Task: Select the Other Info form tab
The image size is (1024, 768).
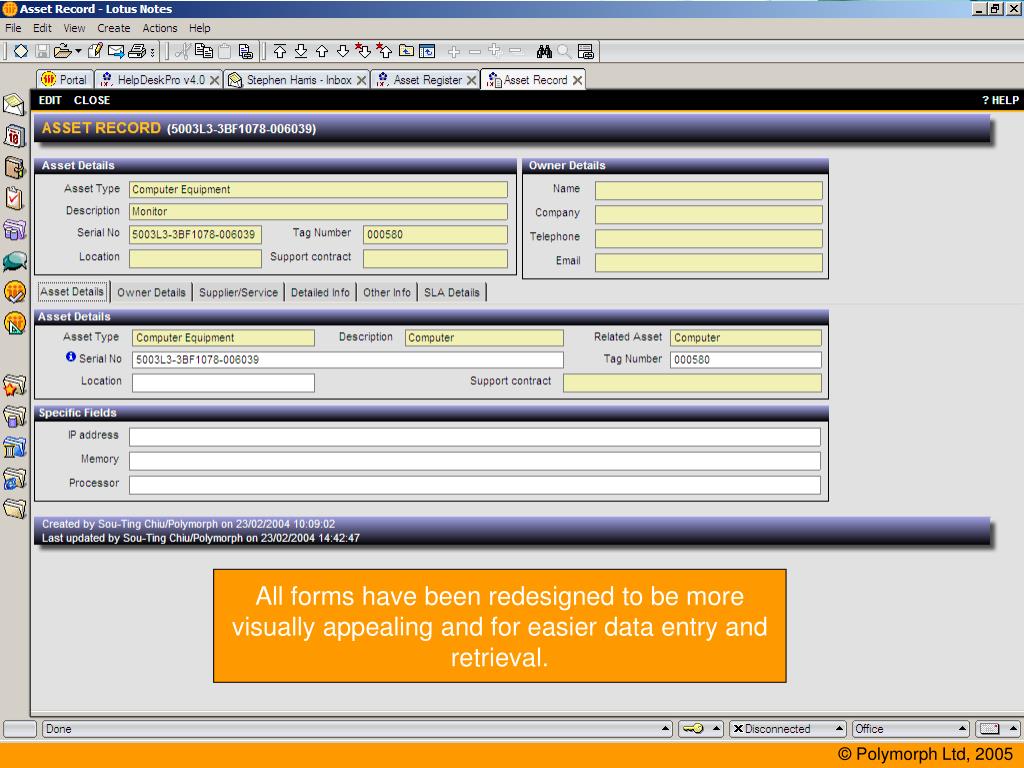Action: 387,293
